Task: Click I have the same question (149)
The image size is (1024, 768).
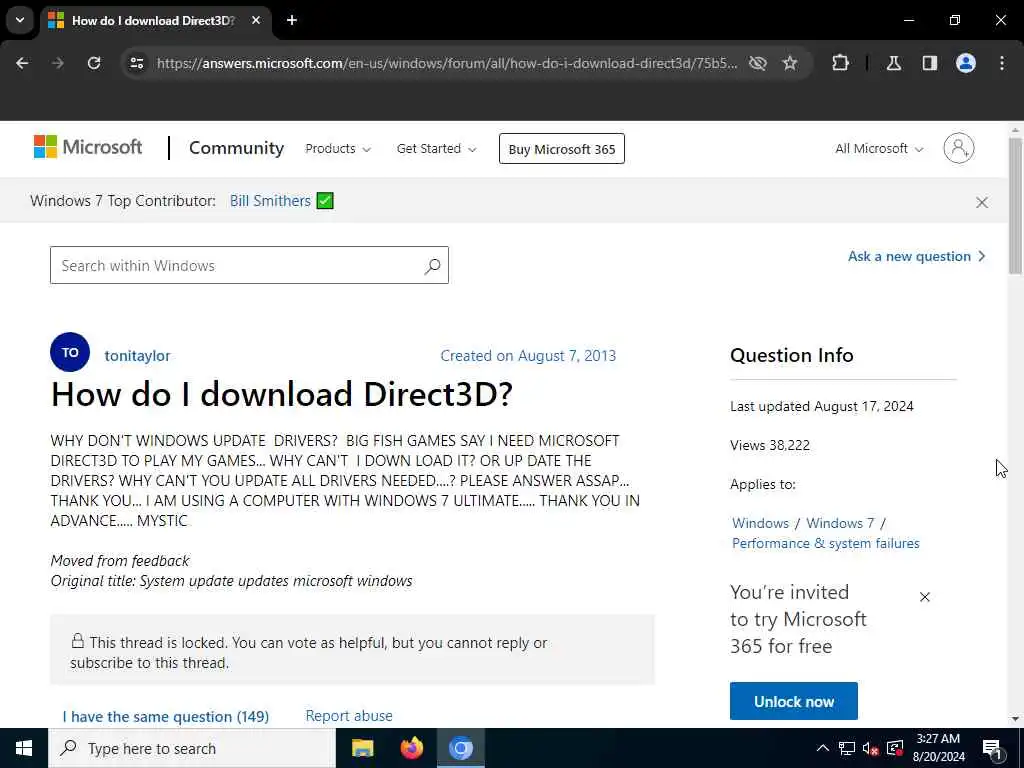Action: pos(166,716)
